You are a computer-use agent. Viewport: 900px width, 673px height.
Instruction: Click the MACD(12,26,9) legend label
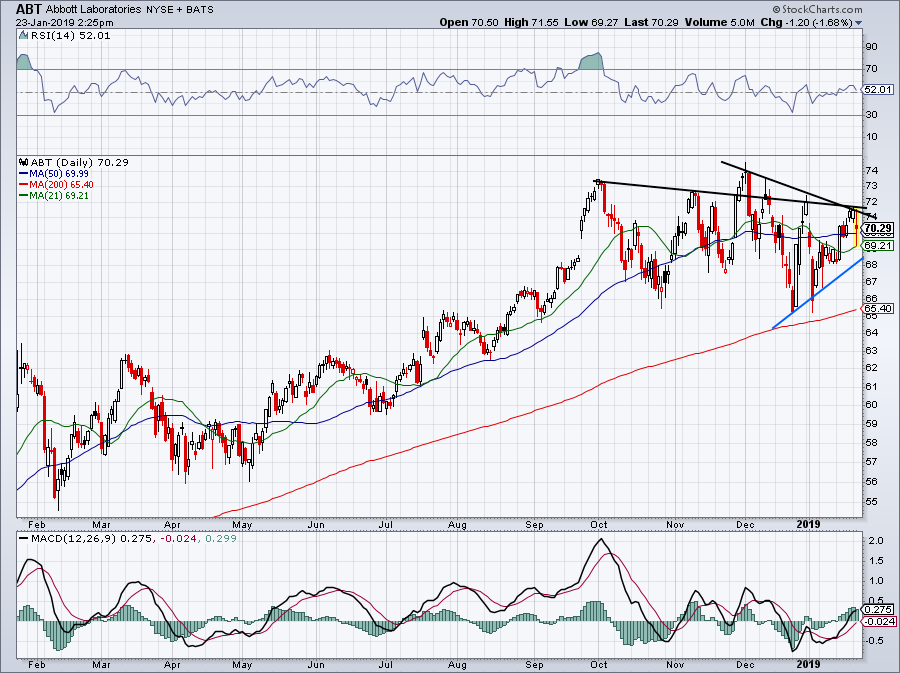pyautogui.click(x=74, y=539)
